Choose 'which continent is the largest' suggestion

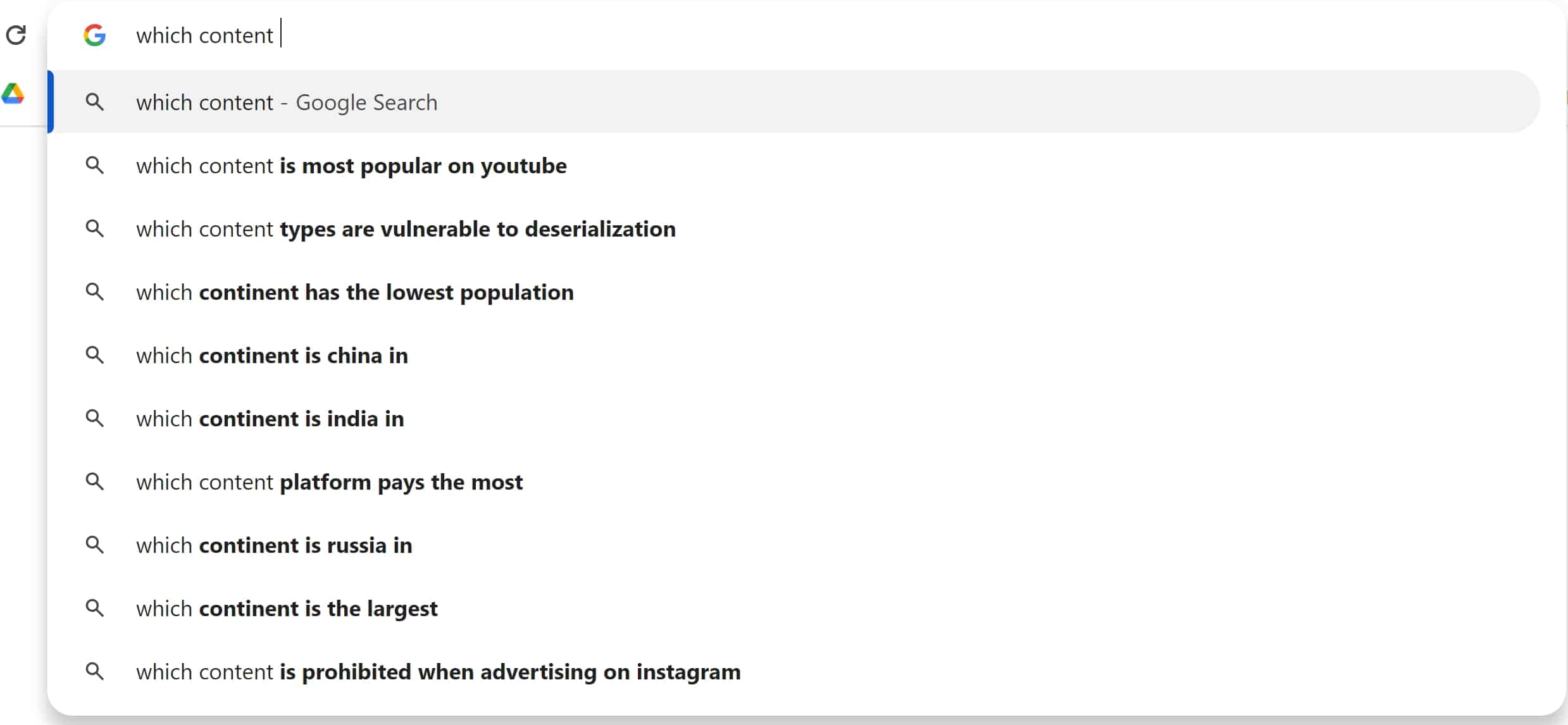(286, 608)
